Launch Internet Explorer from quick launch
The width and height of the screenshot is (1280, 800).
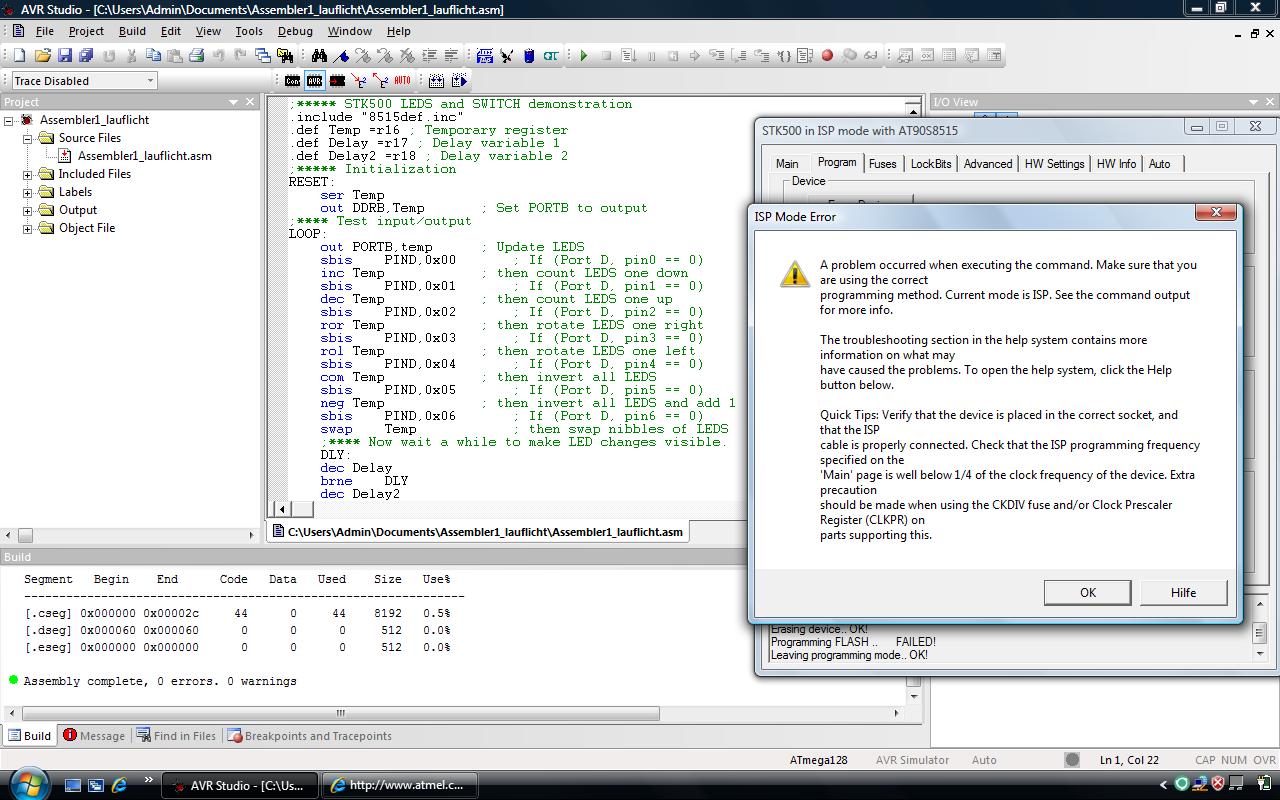(x=119, y=785)
